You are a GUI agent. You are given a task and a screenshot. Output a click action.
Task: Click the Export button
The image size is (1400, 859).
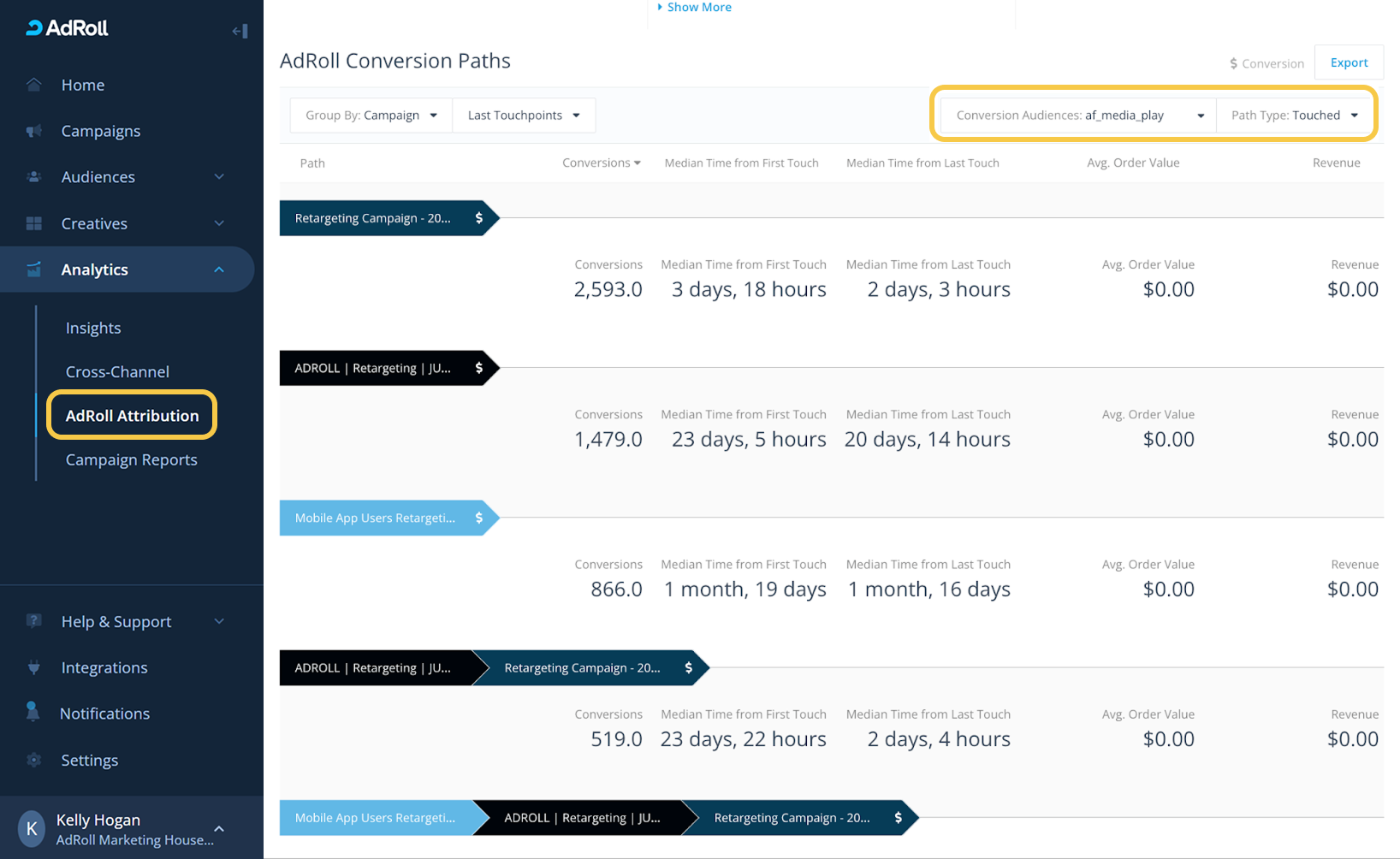[x=1349, y=62]
